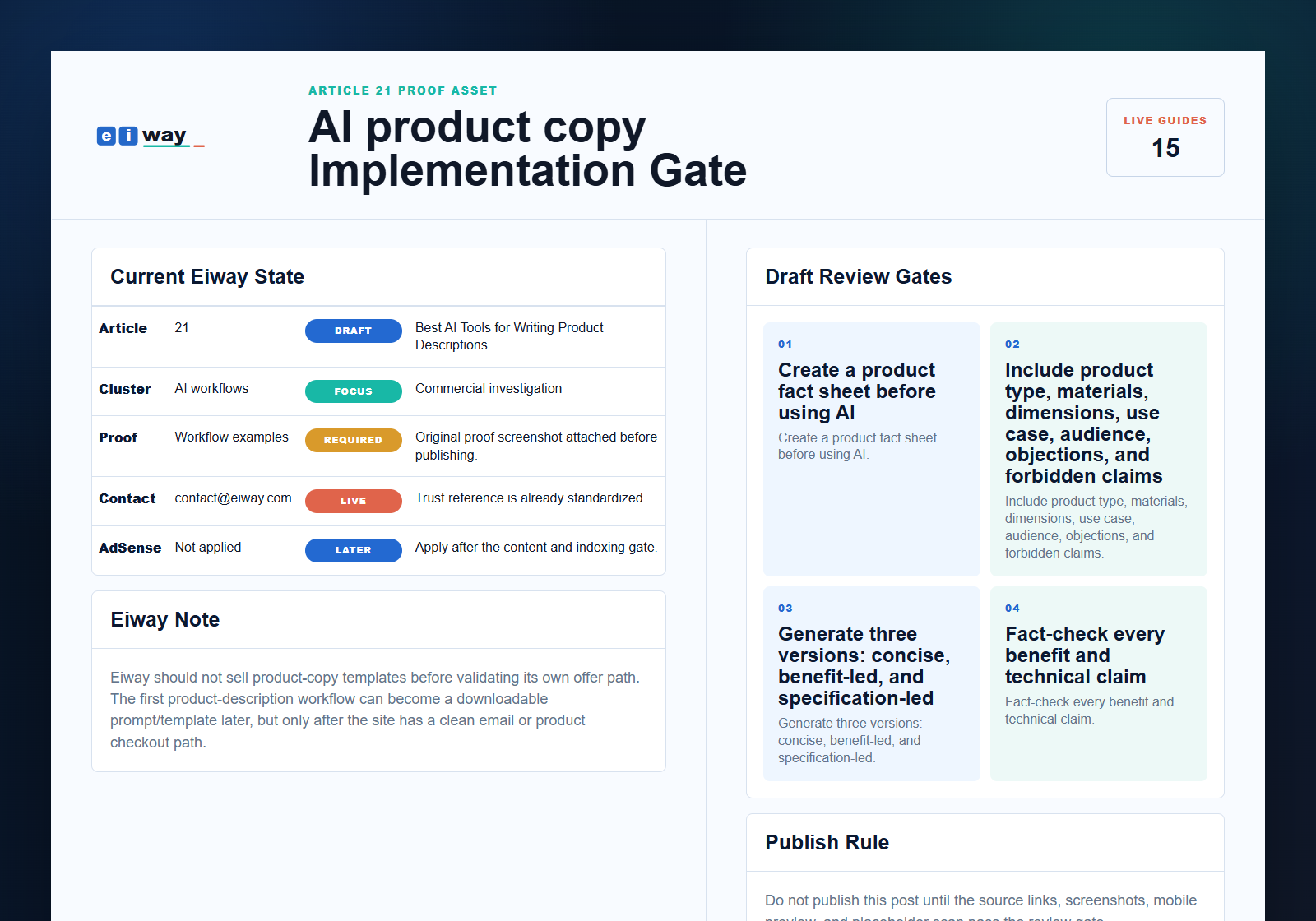Click 'Apply after the content and indexing gate.'
This screenshot has width=1316, height=921.
point(536,547)
